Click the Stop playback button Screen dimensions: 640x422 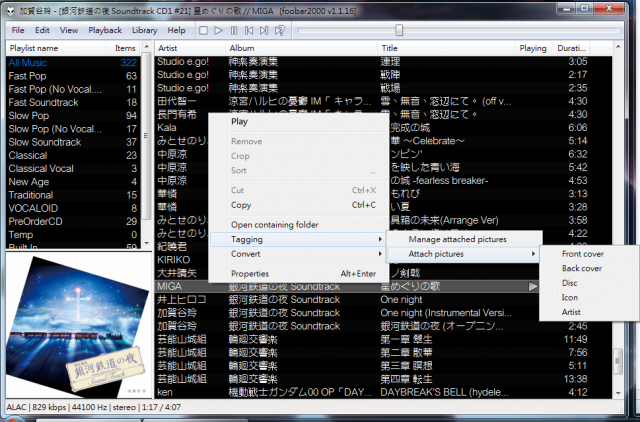[203, 31]
